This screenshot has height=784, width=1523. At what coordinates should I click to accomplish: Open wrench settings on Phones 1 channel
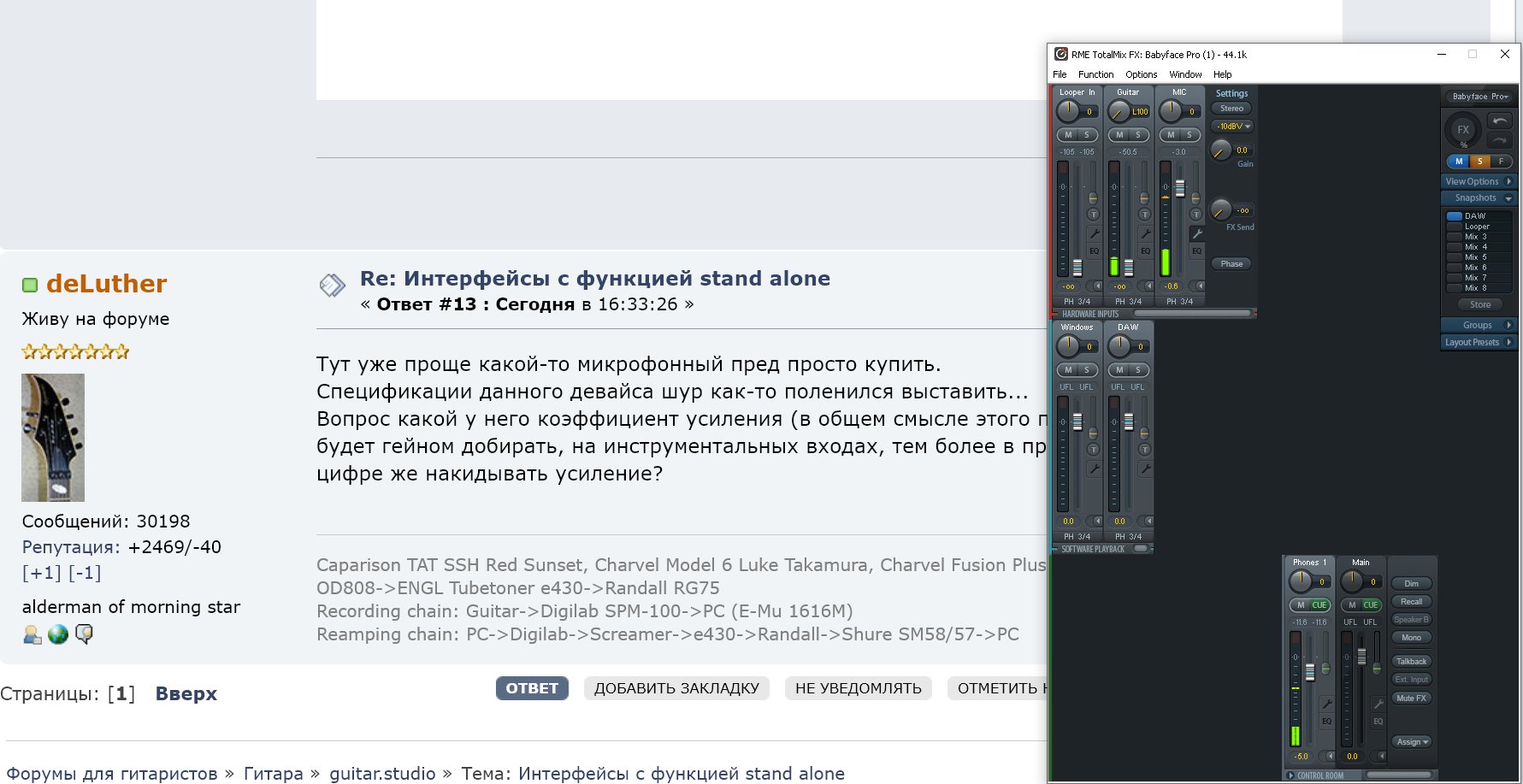1326,704
